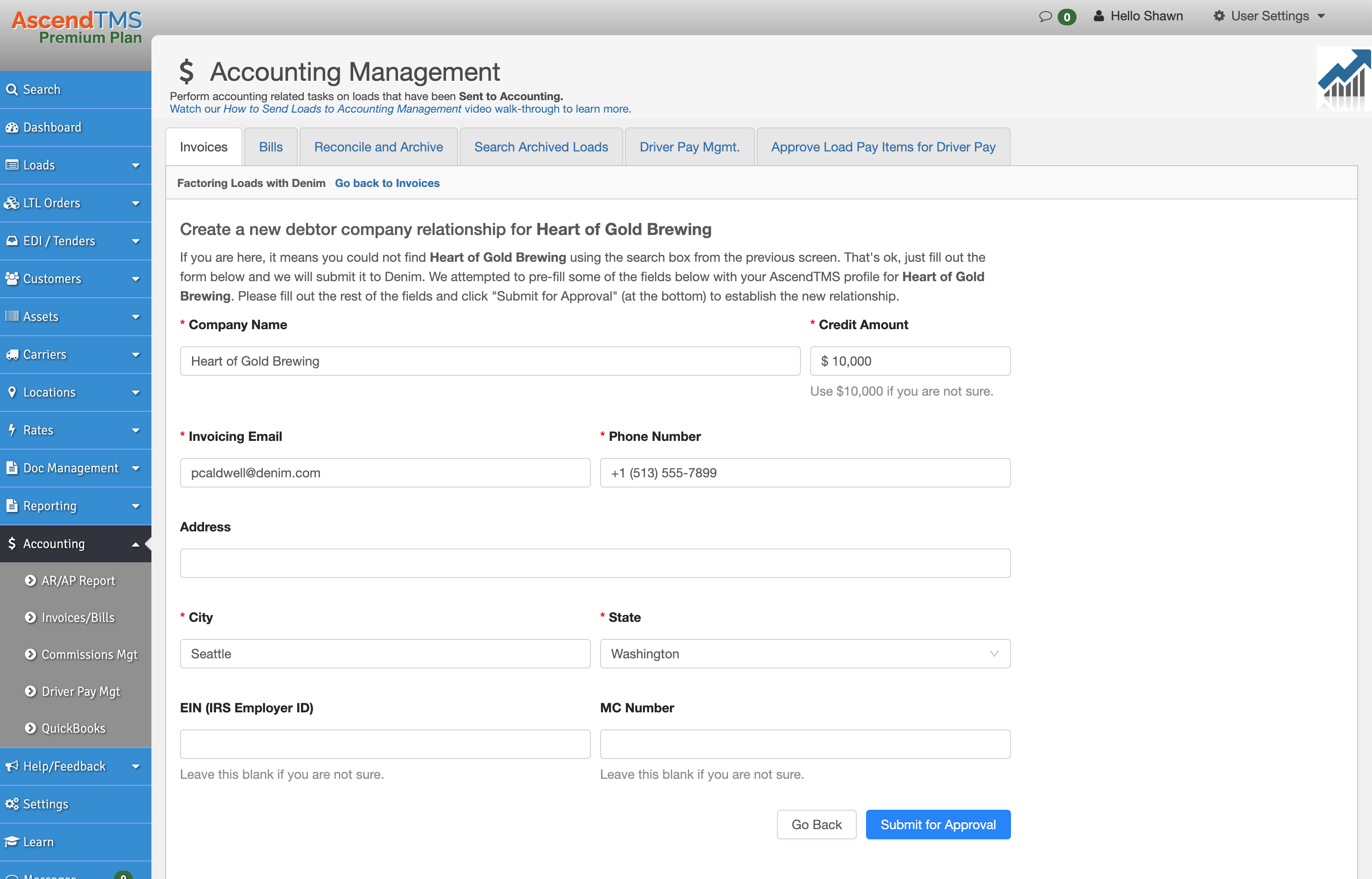
Task: Click the Help/Feedback megaphone icon
Action: (12, 766)
